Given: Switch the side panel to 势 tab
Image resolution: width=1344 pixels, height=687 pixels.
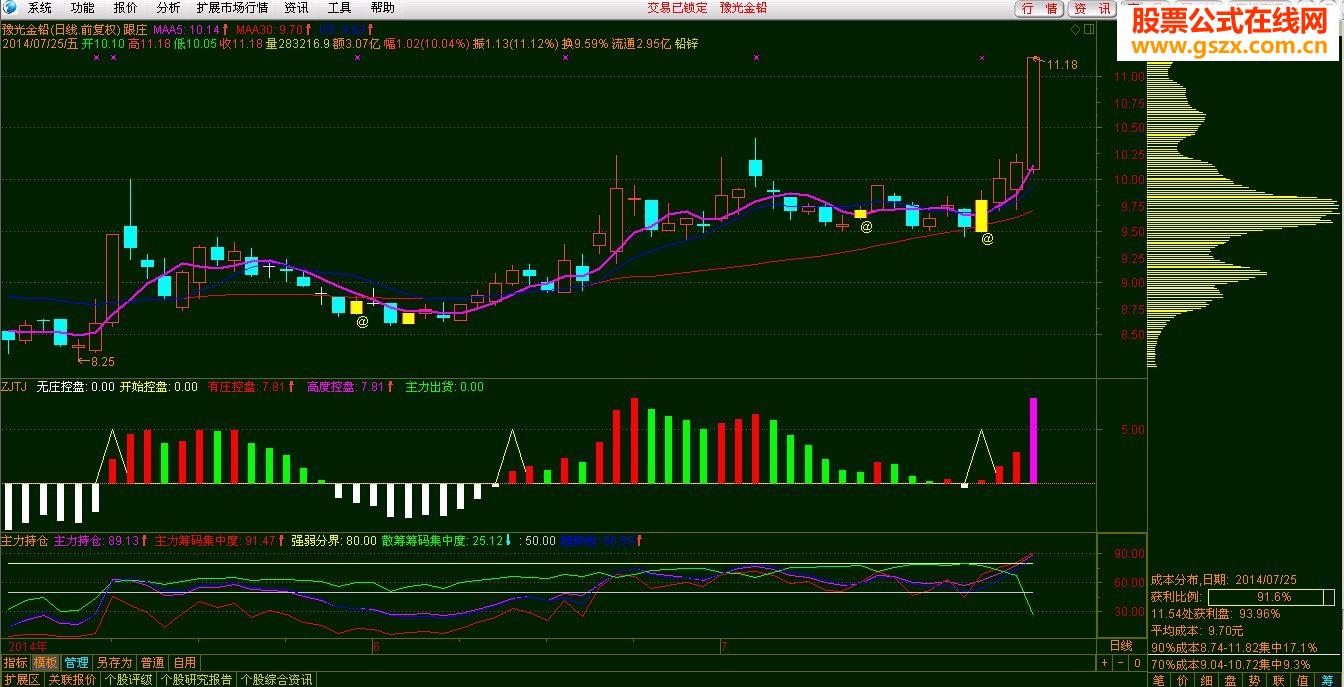Looking at the screenshot, I should 1255,680.
